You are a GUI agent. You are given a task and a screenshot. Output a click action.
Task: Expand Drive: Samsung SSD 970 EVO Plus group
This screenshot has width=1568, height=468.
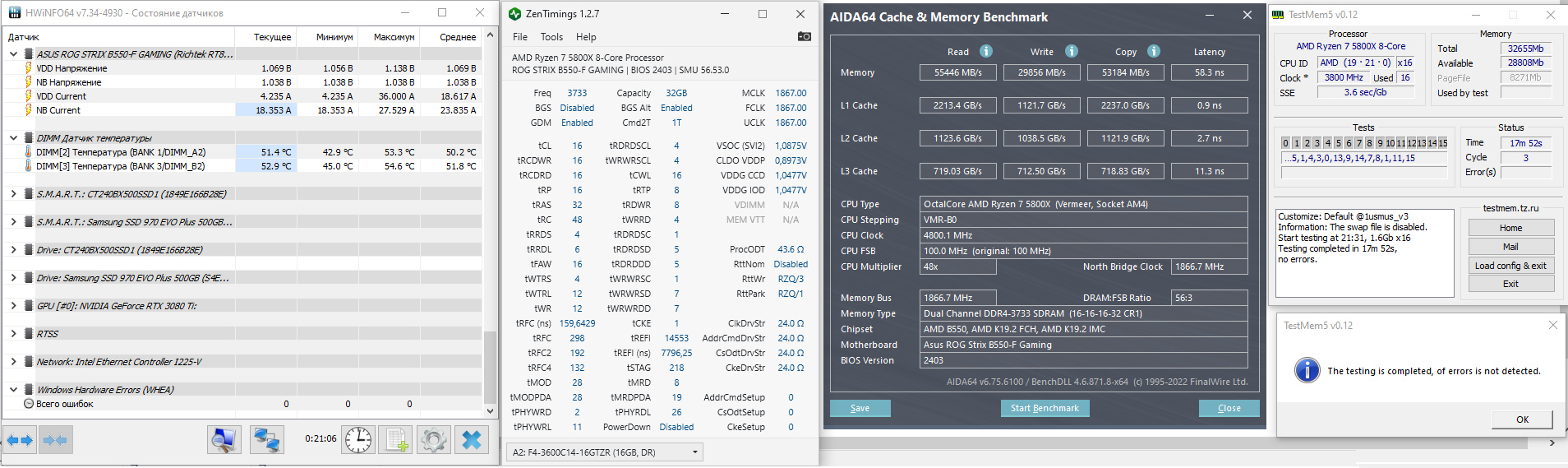13,278
